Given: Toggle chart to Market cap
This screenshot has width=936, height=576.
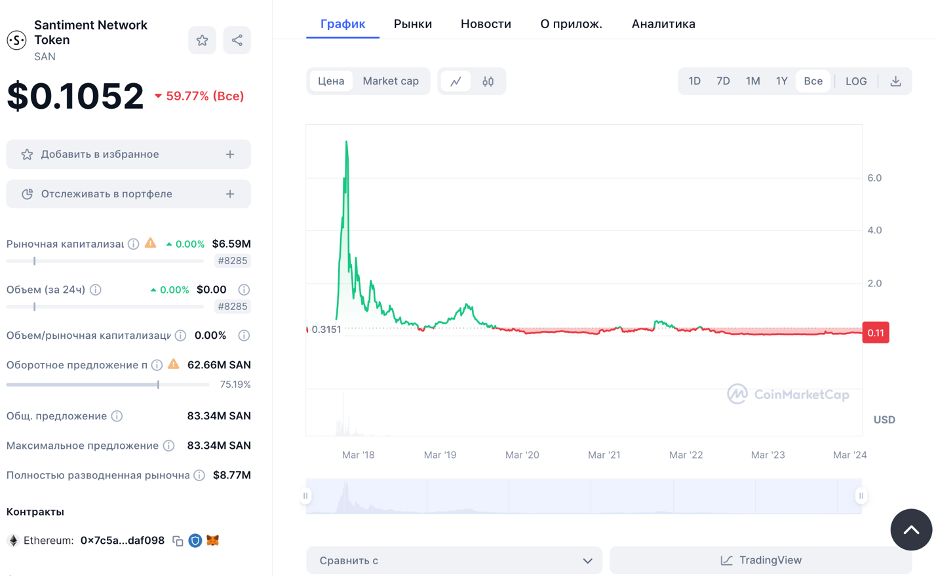Looking at the screenshot, I should 391,81.
